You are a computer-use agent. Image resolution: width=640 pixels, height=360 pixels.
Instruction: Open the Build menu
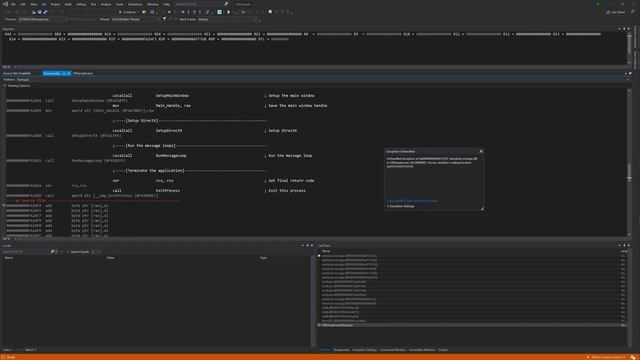pos(68,4)
